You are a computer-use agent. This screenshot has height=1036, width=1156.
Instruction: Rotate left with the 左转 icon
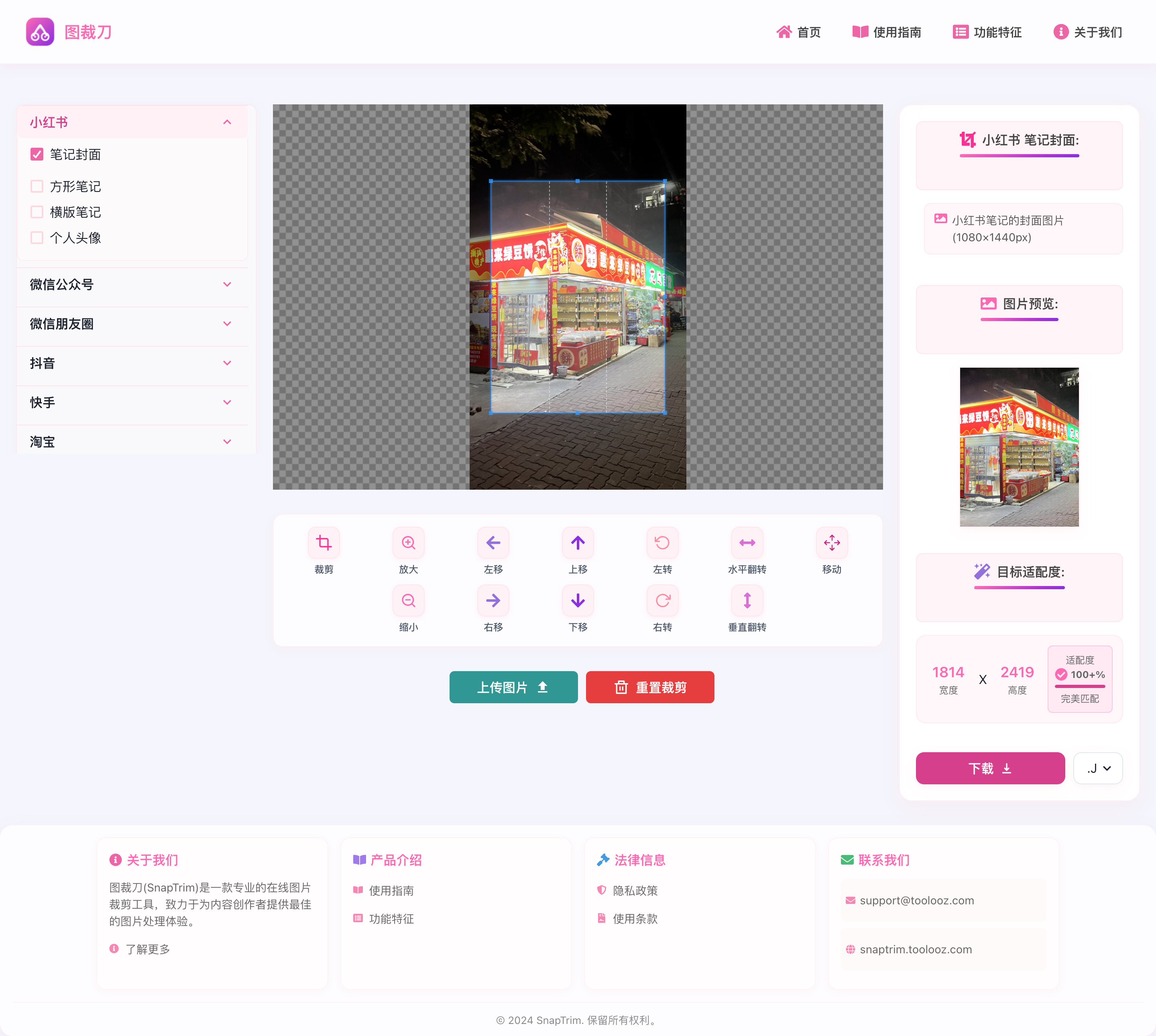(662, 542)
